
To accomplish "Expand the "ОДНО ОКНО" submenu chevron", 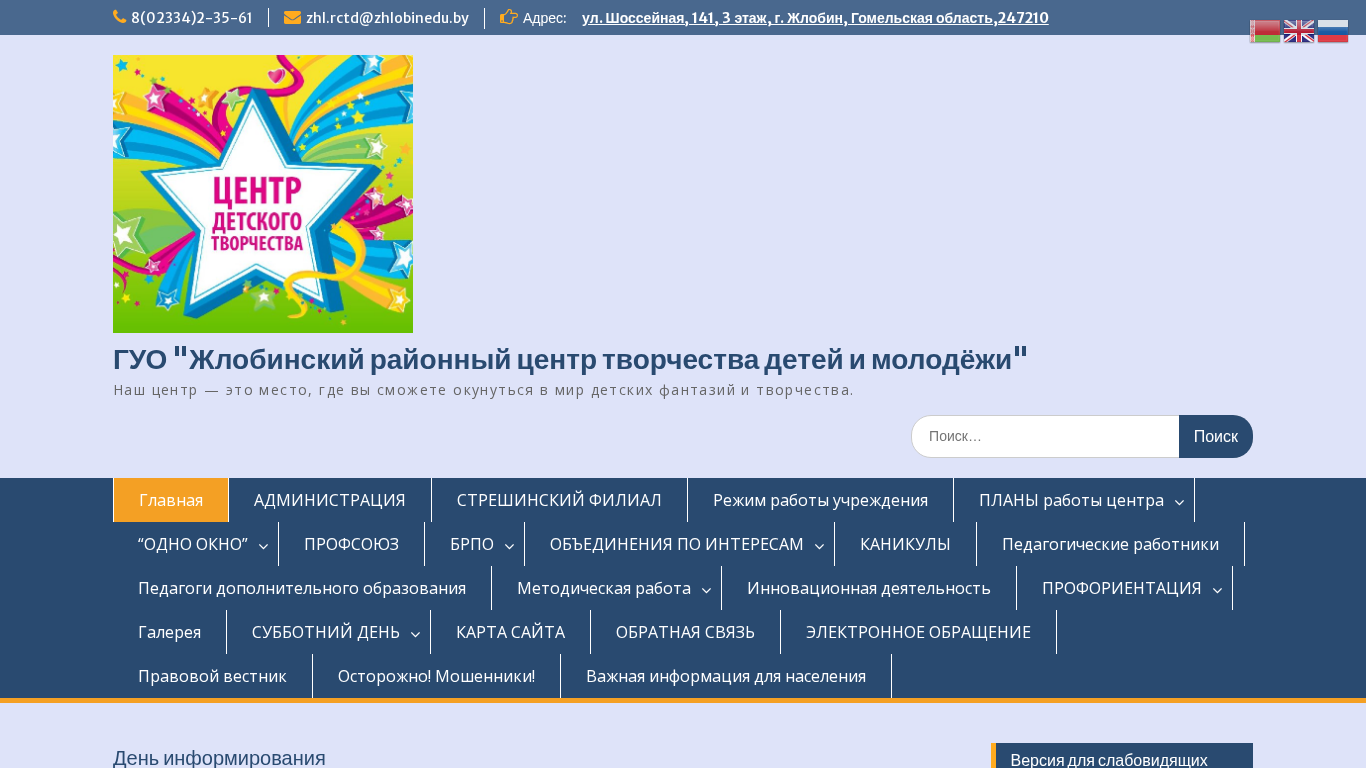I will tap(264, 545).
